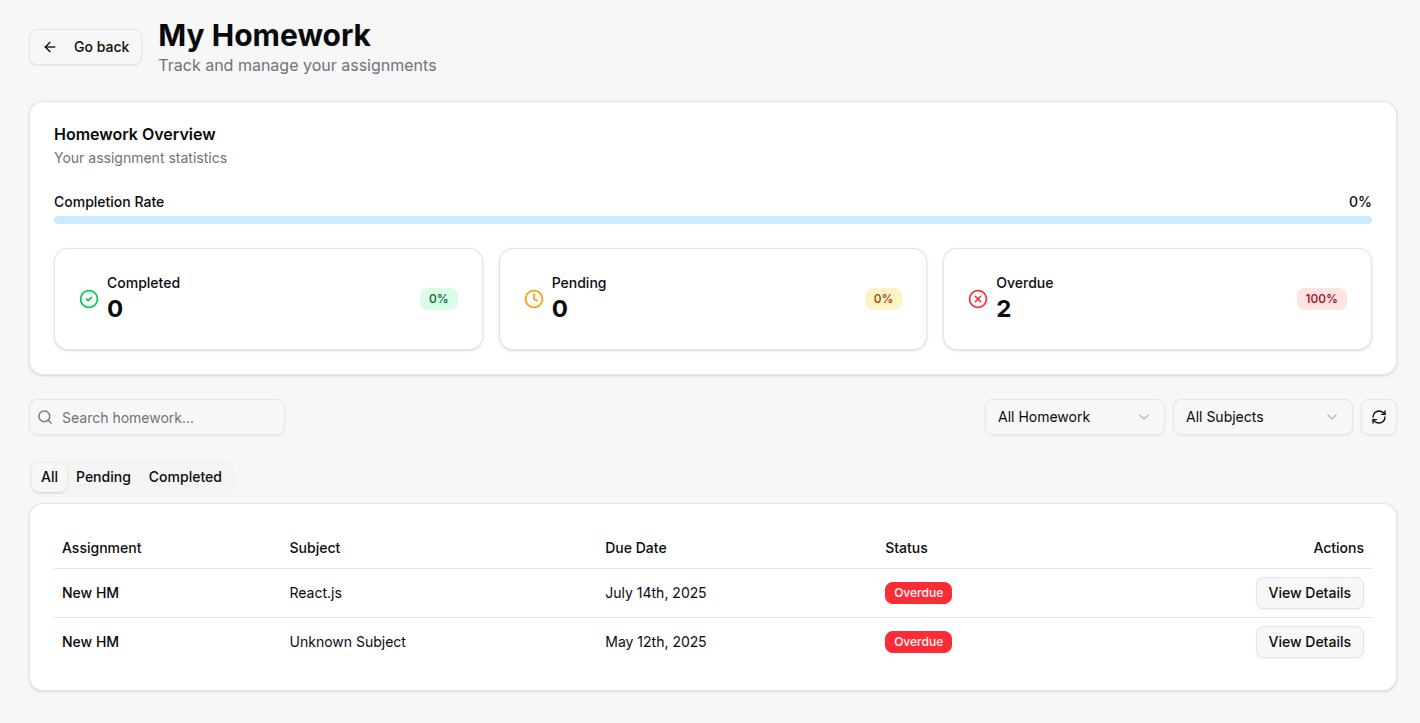Select the All tab
The height and width of the screenshot is (723, 1420).
coord(49,477)
